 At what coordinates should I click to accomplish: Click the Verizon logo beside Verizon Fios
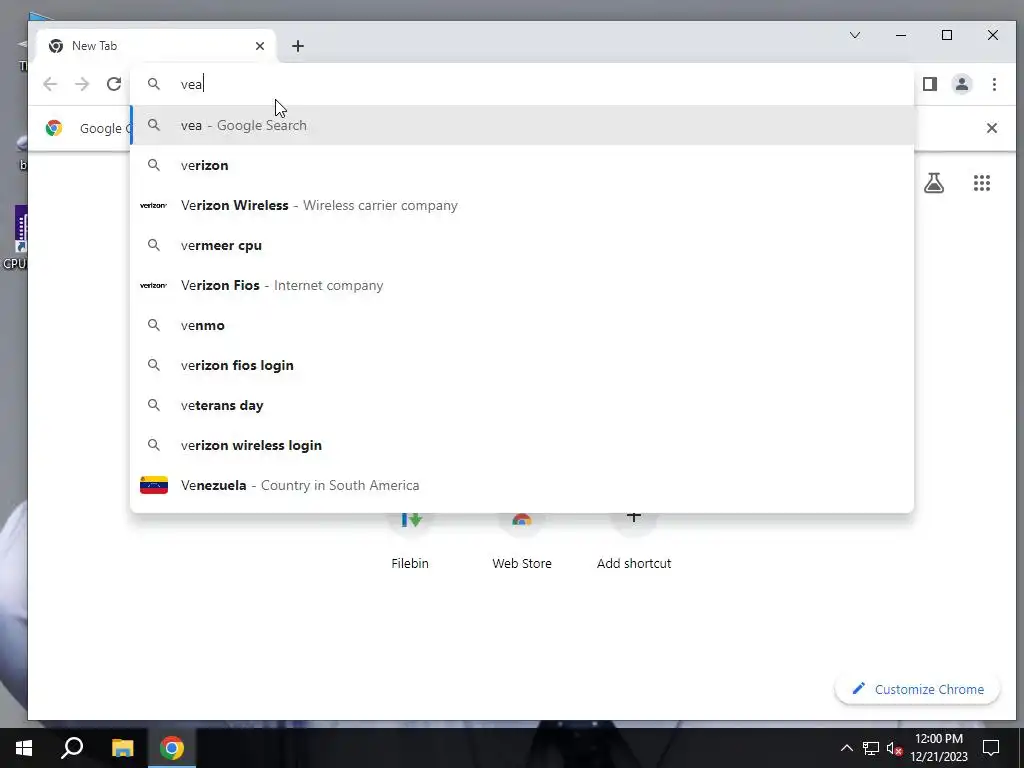(x=153, y=285)
